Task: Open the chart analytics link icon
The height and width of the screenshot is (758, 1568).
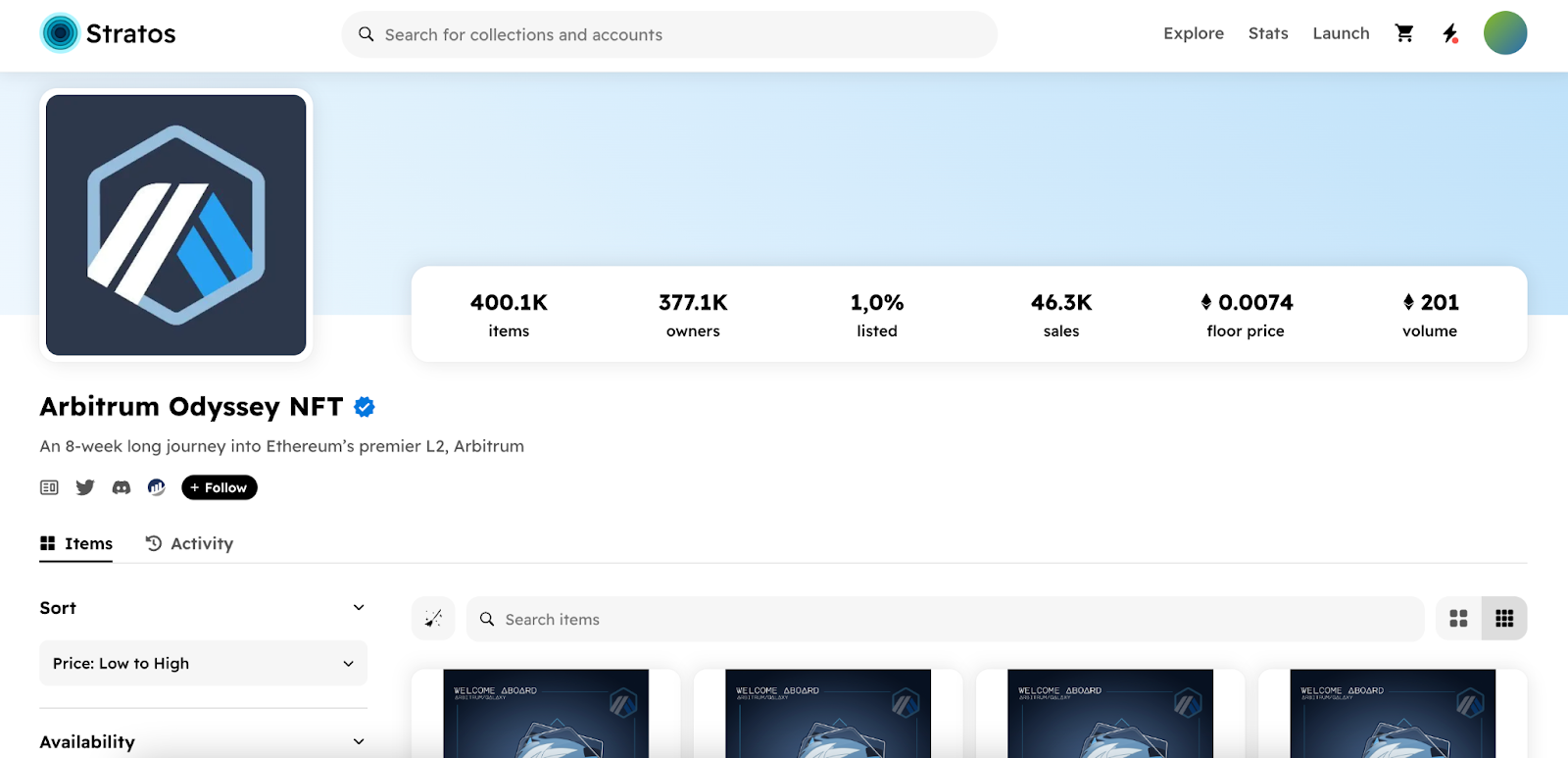Action: click(157, 487)
